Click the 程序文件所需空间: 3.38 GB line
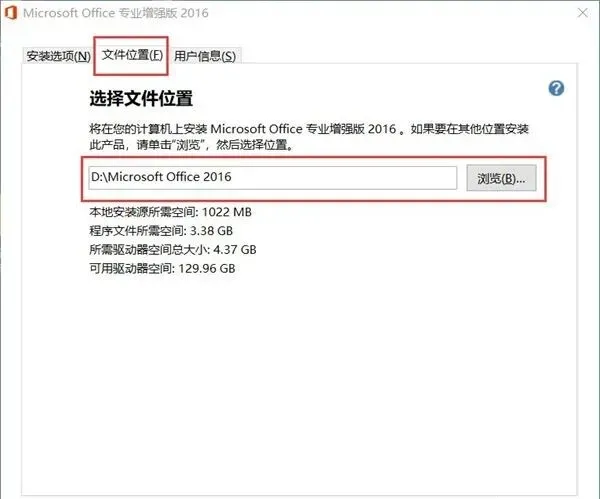 point(161,231)
